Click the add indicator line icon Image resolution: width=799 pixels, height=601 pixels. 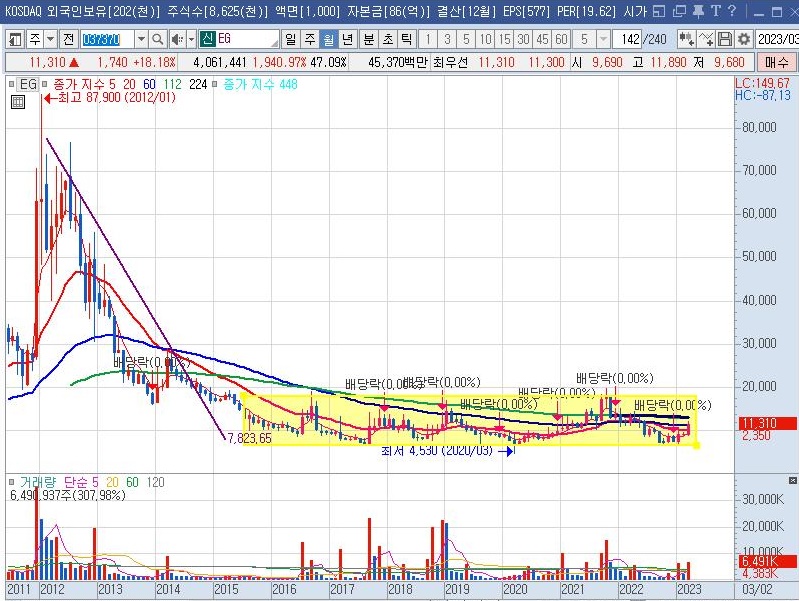tap(706, 39)
